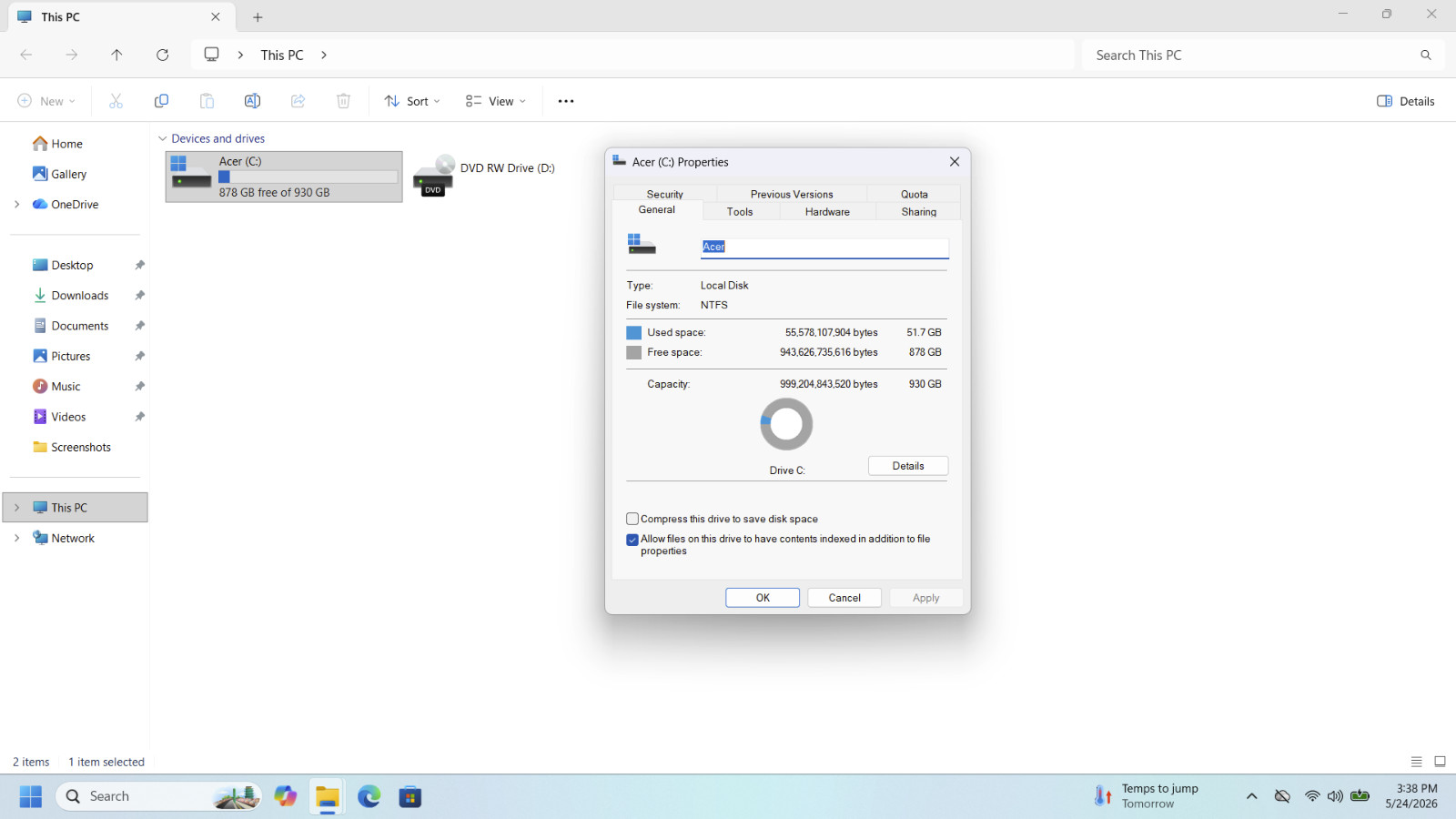Click the Share icon in toolbar
1456x819 pixels.
(x=298, y=101)
